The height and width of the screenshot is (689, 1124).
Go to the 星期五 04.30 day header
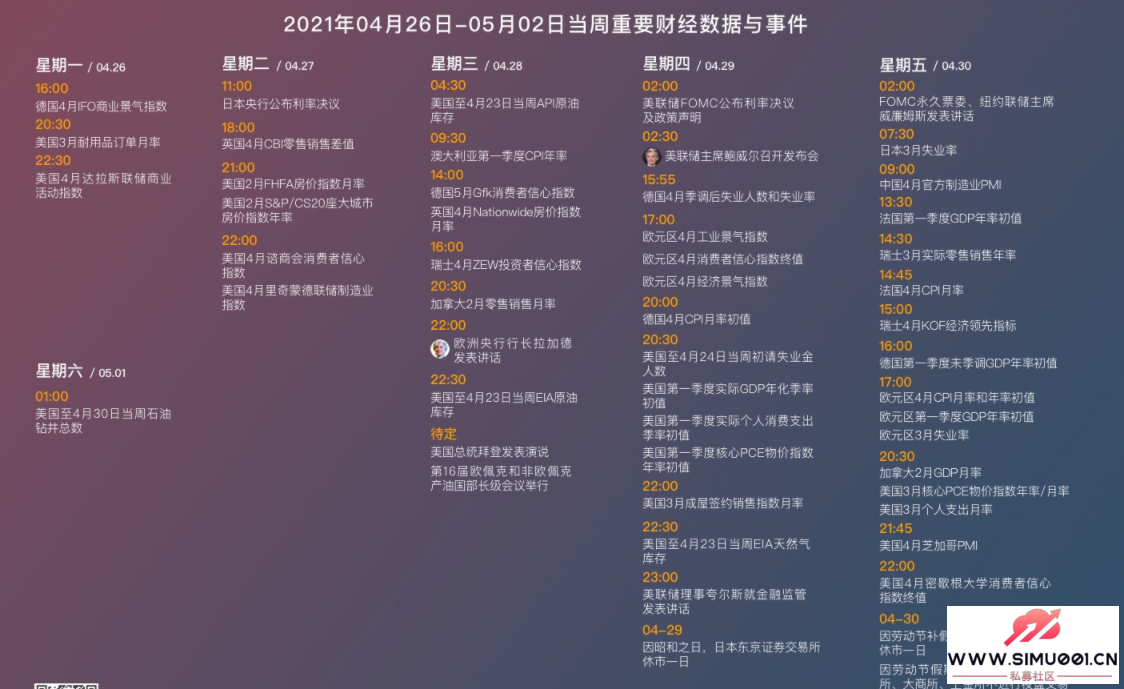coord(925,65)
